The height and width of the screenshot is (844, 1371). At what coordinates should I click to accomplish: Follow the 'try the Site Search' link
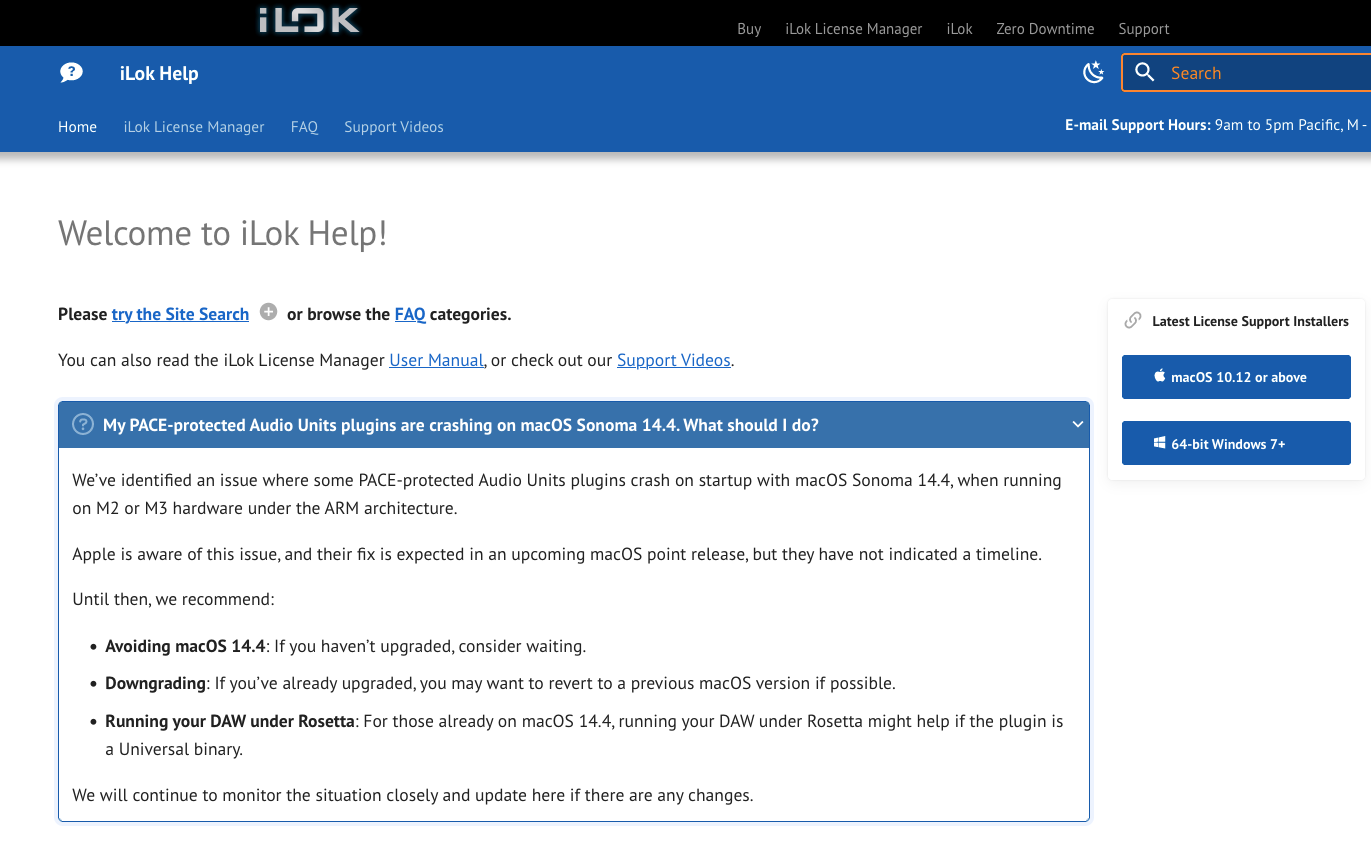[x=180, y=314]
